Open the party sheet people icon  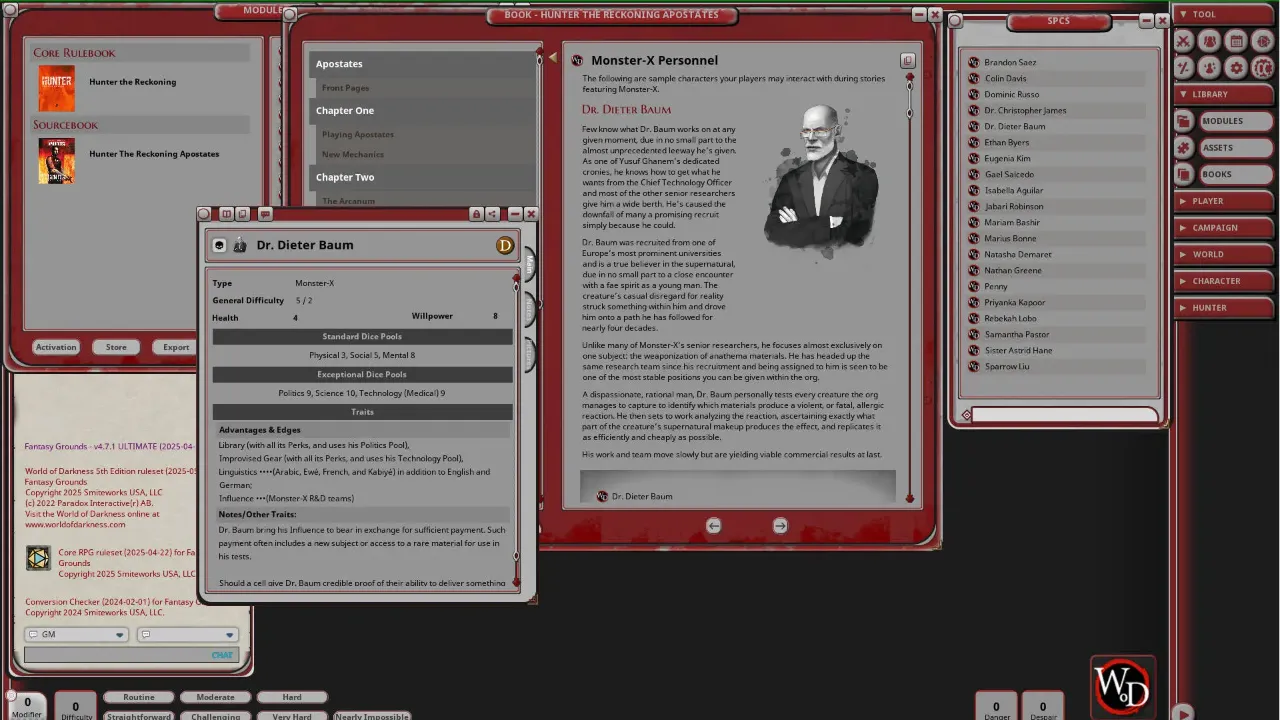[x=1210, y=41]
